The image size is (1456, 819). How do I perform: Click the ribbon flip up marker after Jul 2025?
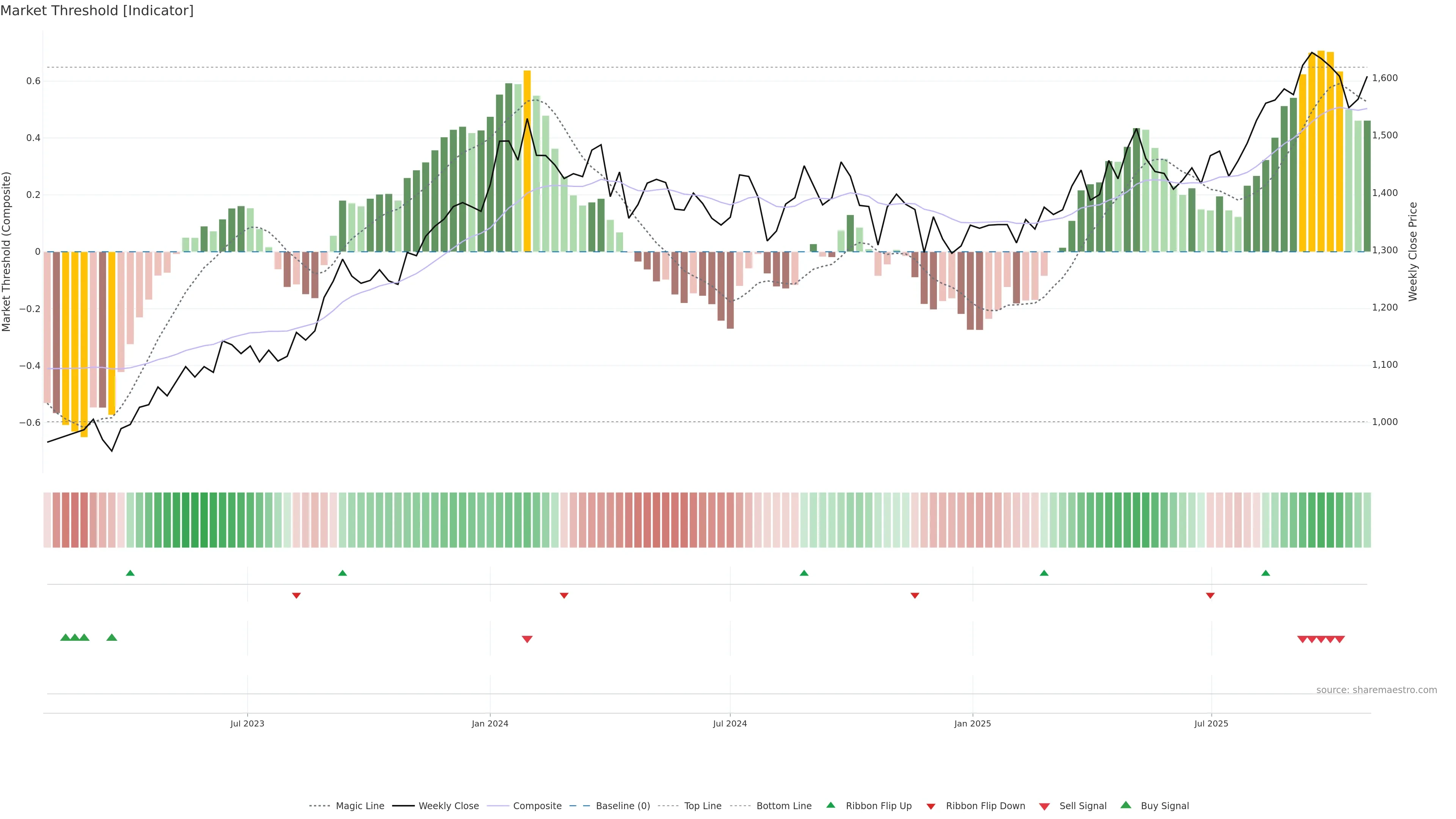1266,573
